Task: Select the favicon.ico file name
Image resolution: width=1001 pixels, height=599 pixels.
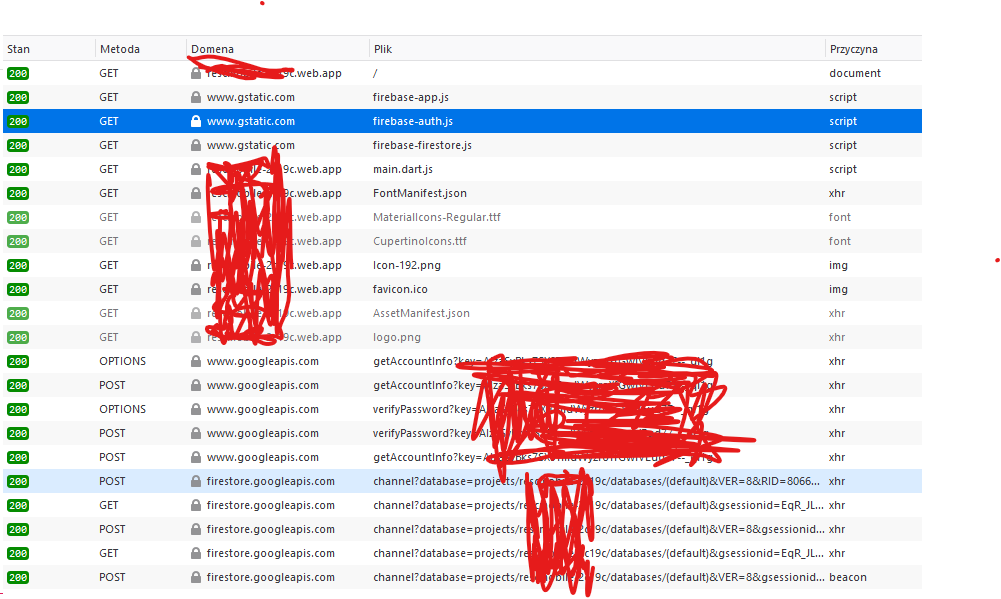Action: click(x=400, y=289)
